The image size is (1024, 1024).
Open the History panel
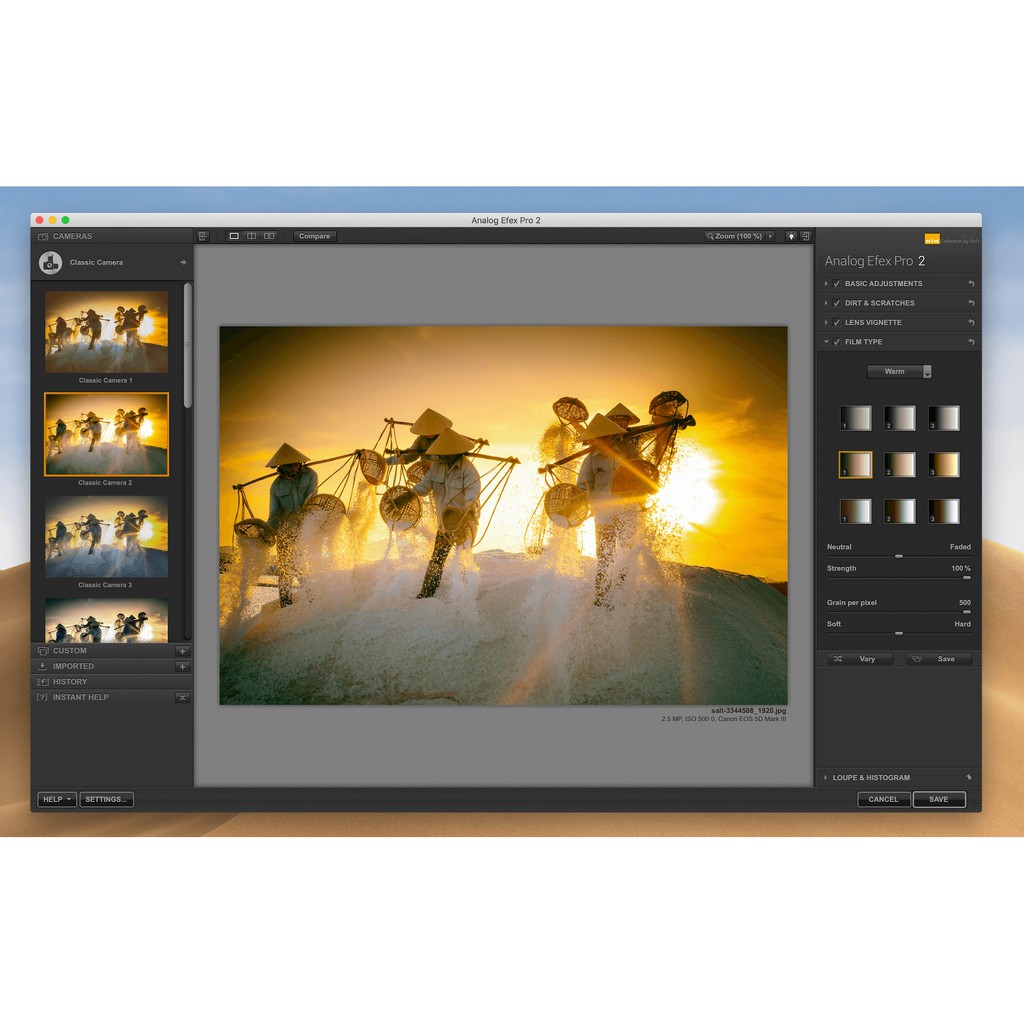click(x=70, y=682)
